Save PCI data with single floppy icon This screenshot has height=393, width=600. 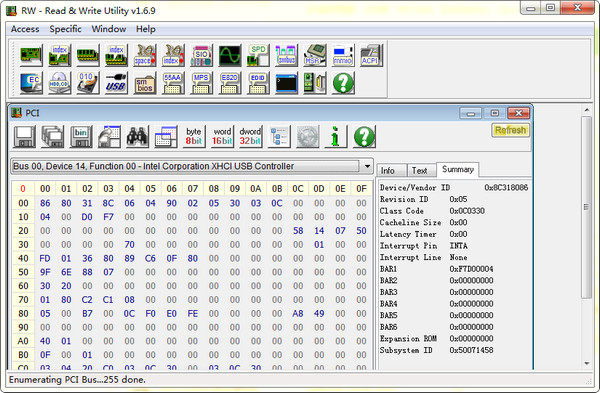click(24, 137)
